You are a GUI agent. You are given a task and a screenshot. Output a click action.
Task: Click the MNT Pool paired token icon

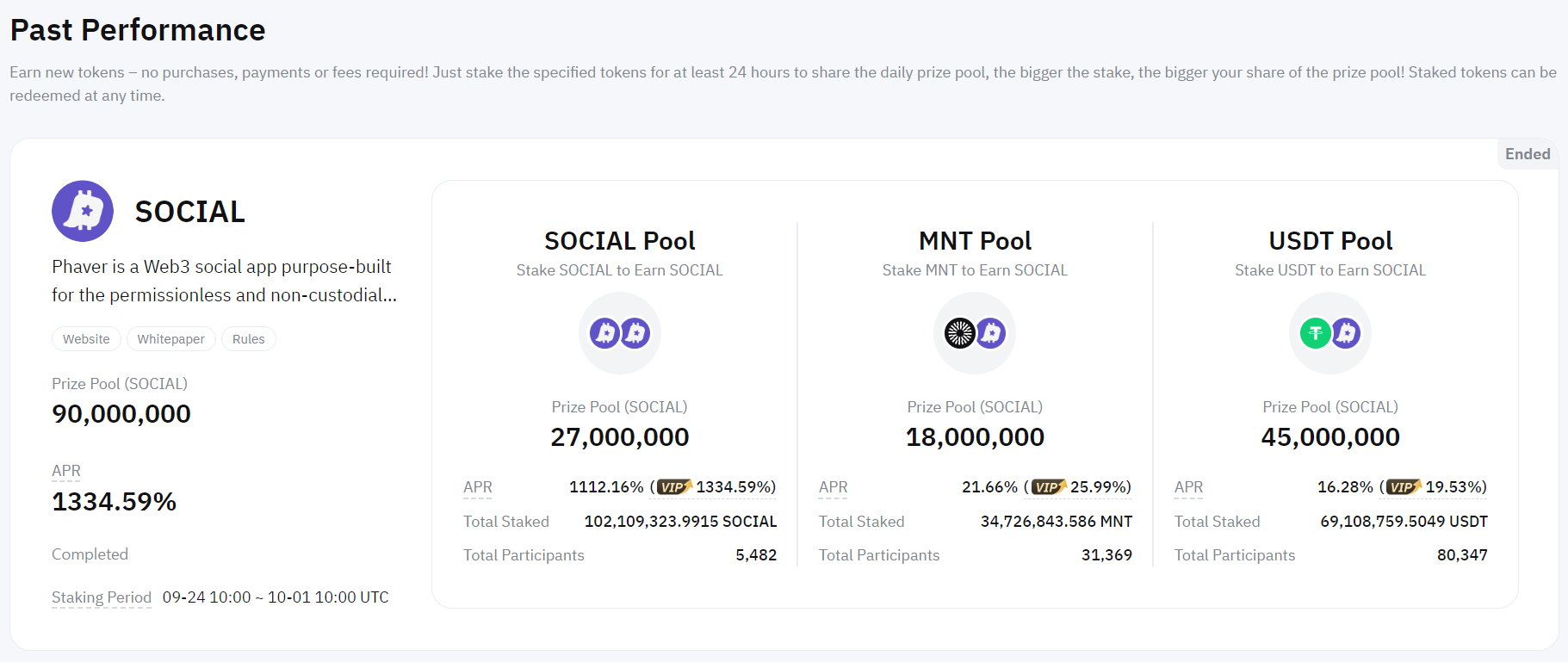tap(975, 333)
